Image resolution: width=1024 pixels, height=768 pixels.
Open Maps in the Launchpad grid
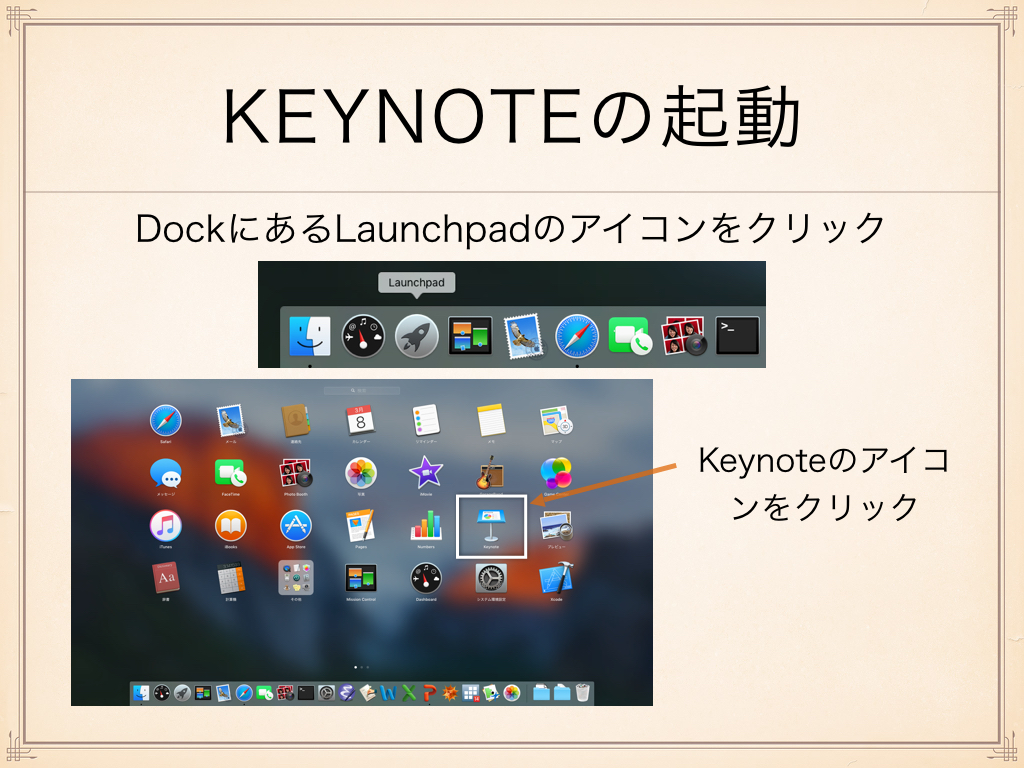coord(556,421)
